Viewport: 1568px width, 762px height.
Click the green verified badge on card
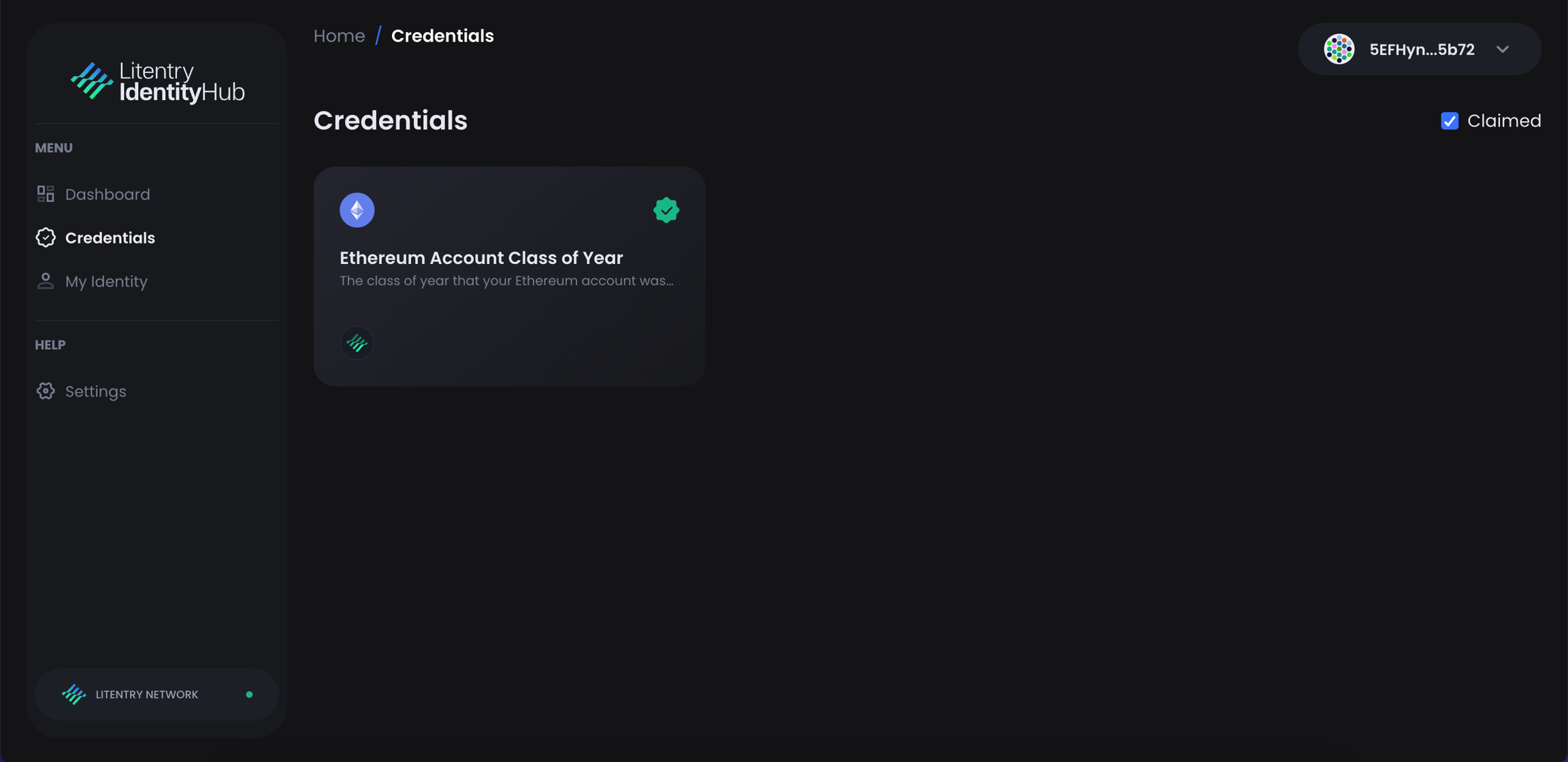666,210
